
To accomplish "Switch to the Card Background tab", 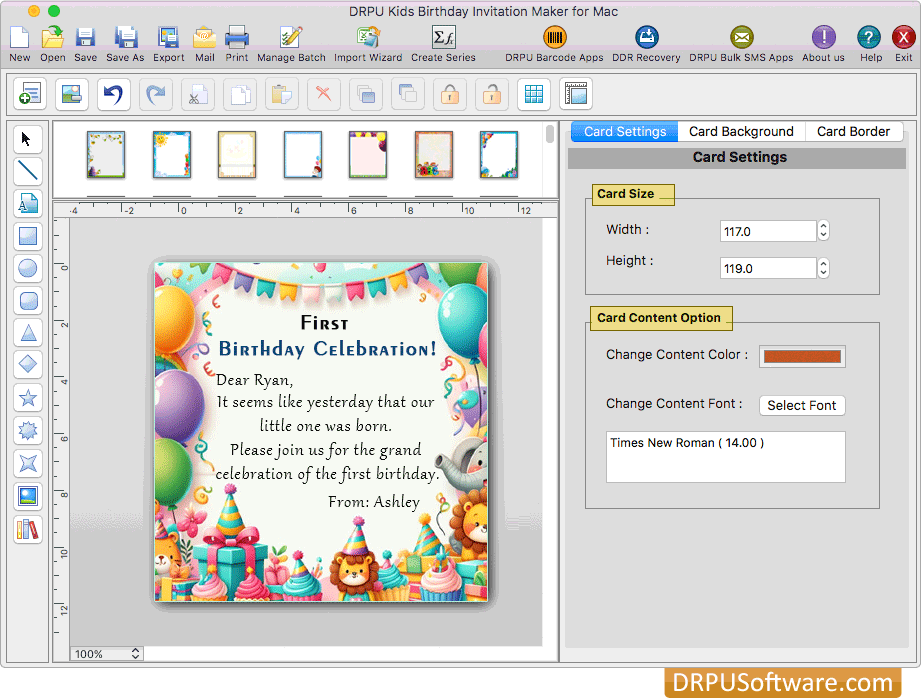I will 741,131.
